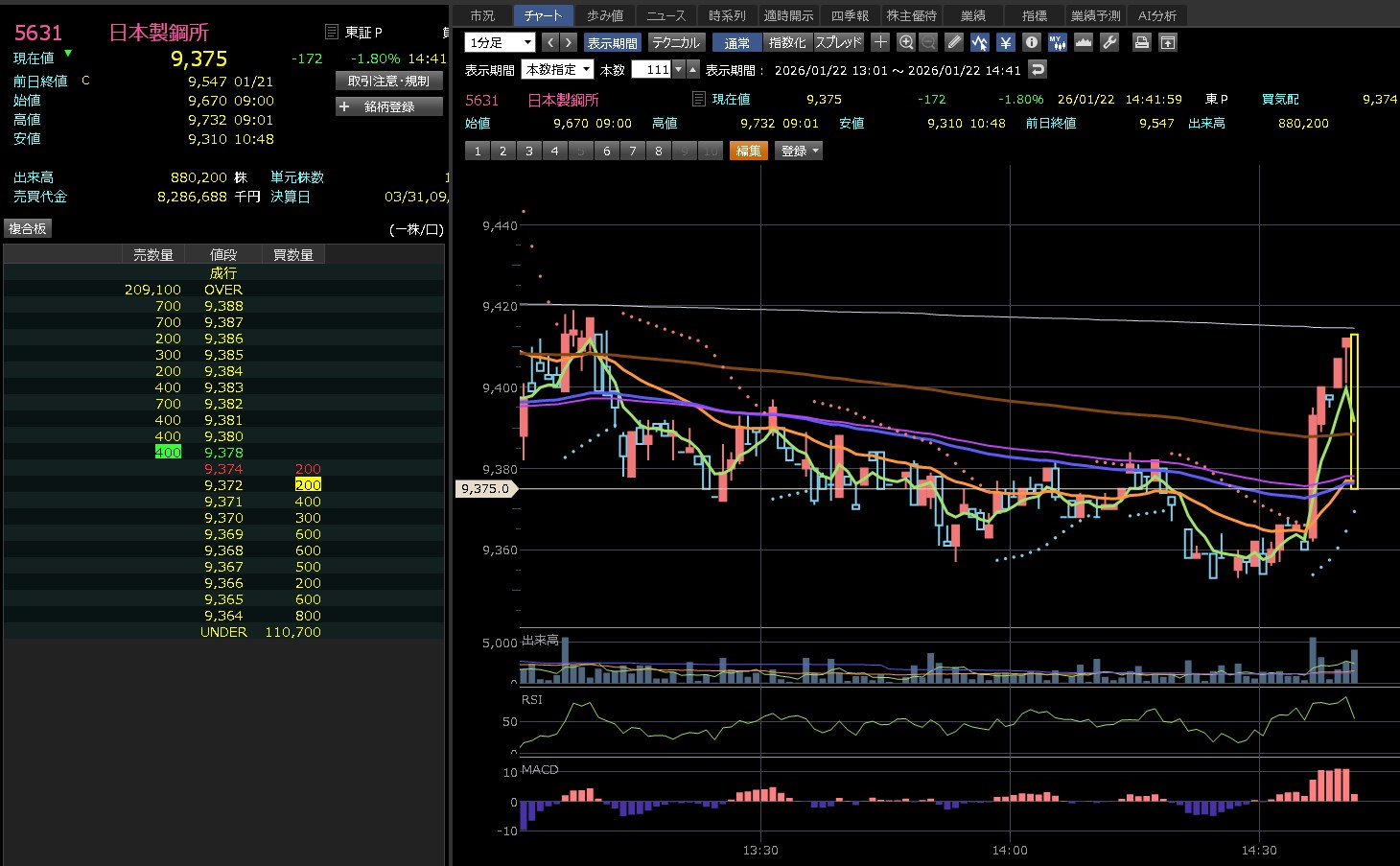Click the zoom in magnifier icon
The height and width of the screenshot is (866, 1400).
click(x=906, y=42)
